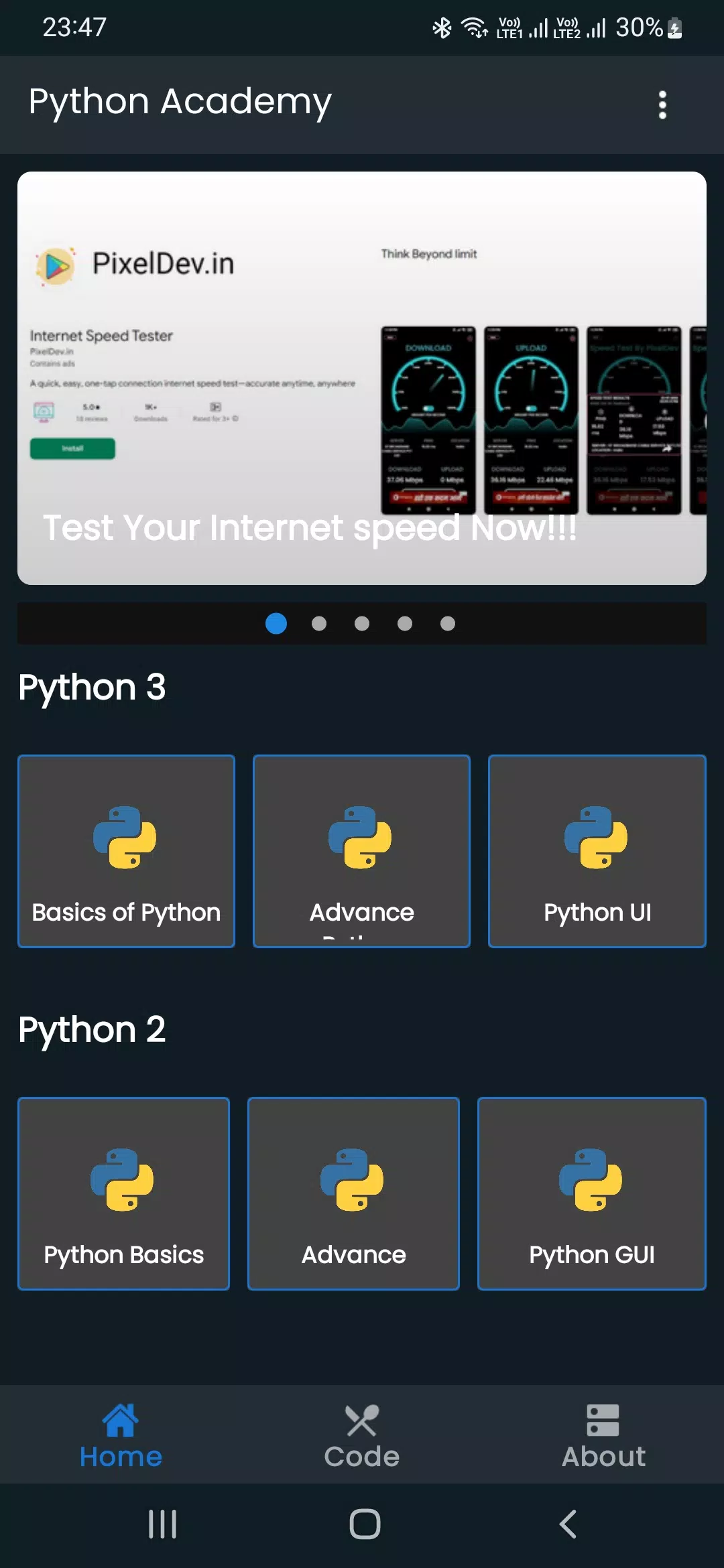The width and height of the screenshot is (724, 1568).
Task: Tap the Python 2 section heading
Action: coord(92,1031)
